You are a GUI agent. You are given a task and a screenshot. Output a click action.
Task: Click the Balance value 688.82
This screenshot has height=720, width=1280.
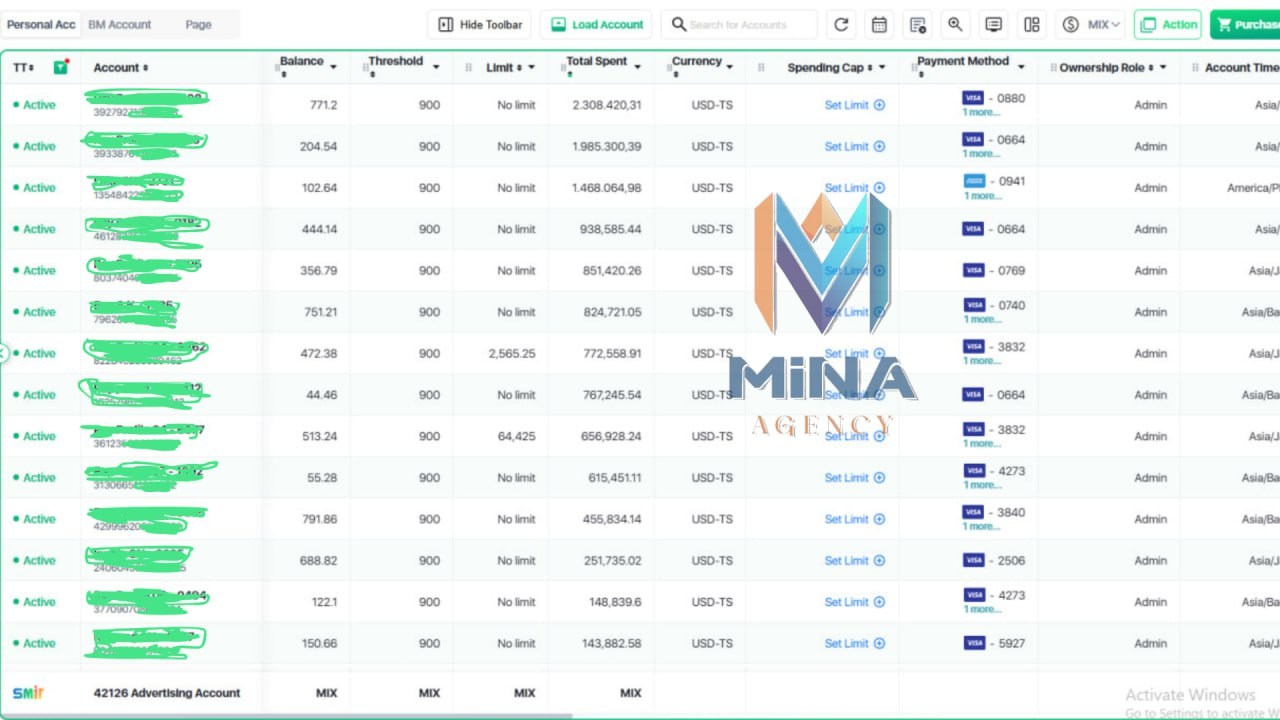coord(319,560)
